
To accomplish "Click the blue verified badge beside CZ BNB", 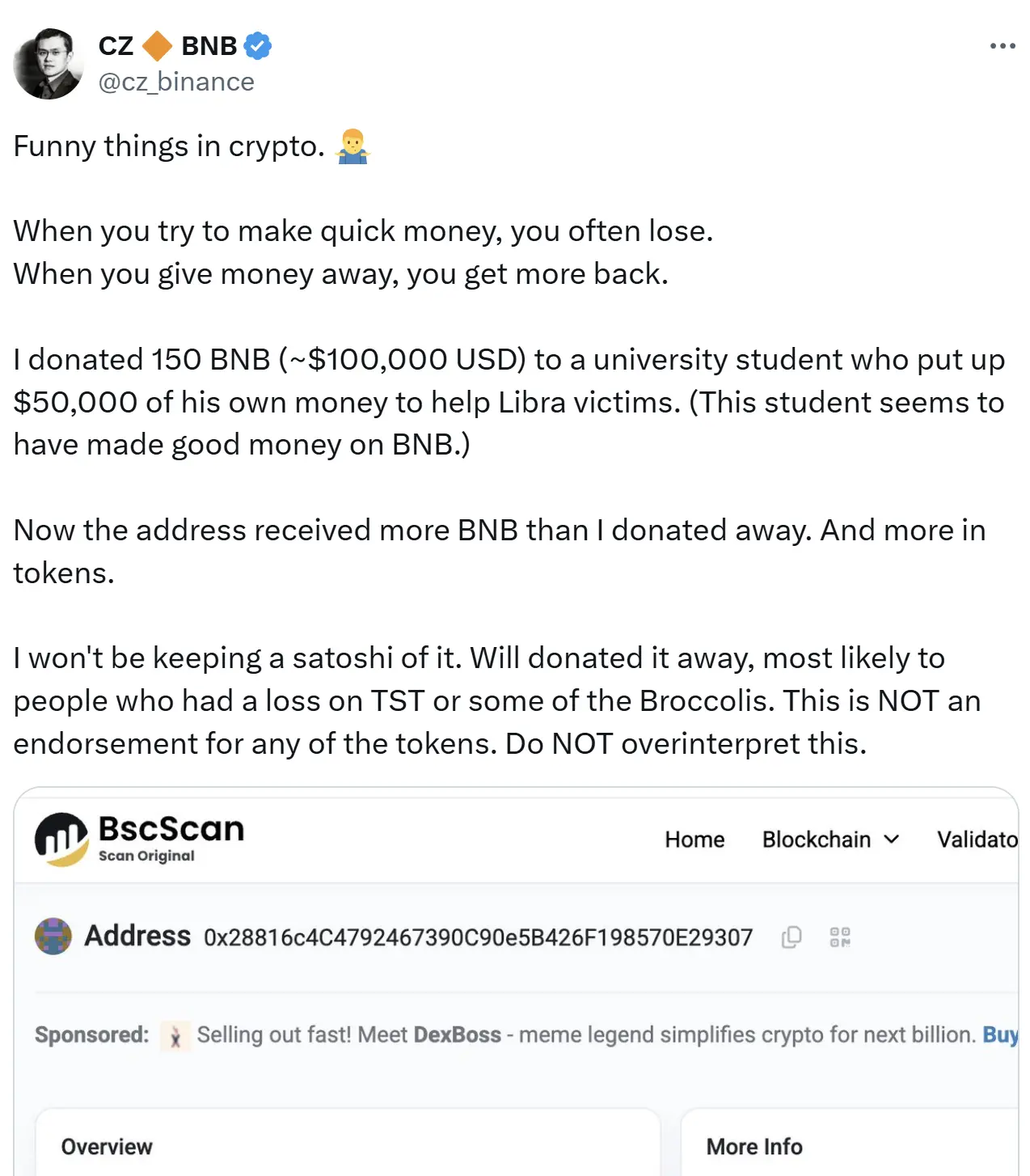I will pyautogui.click(x=255, y=46).
